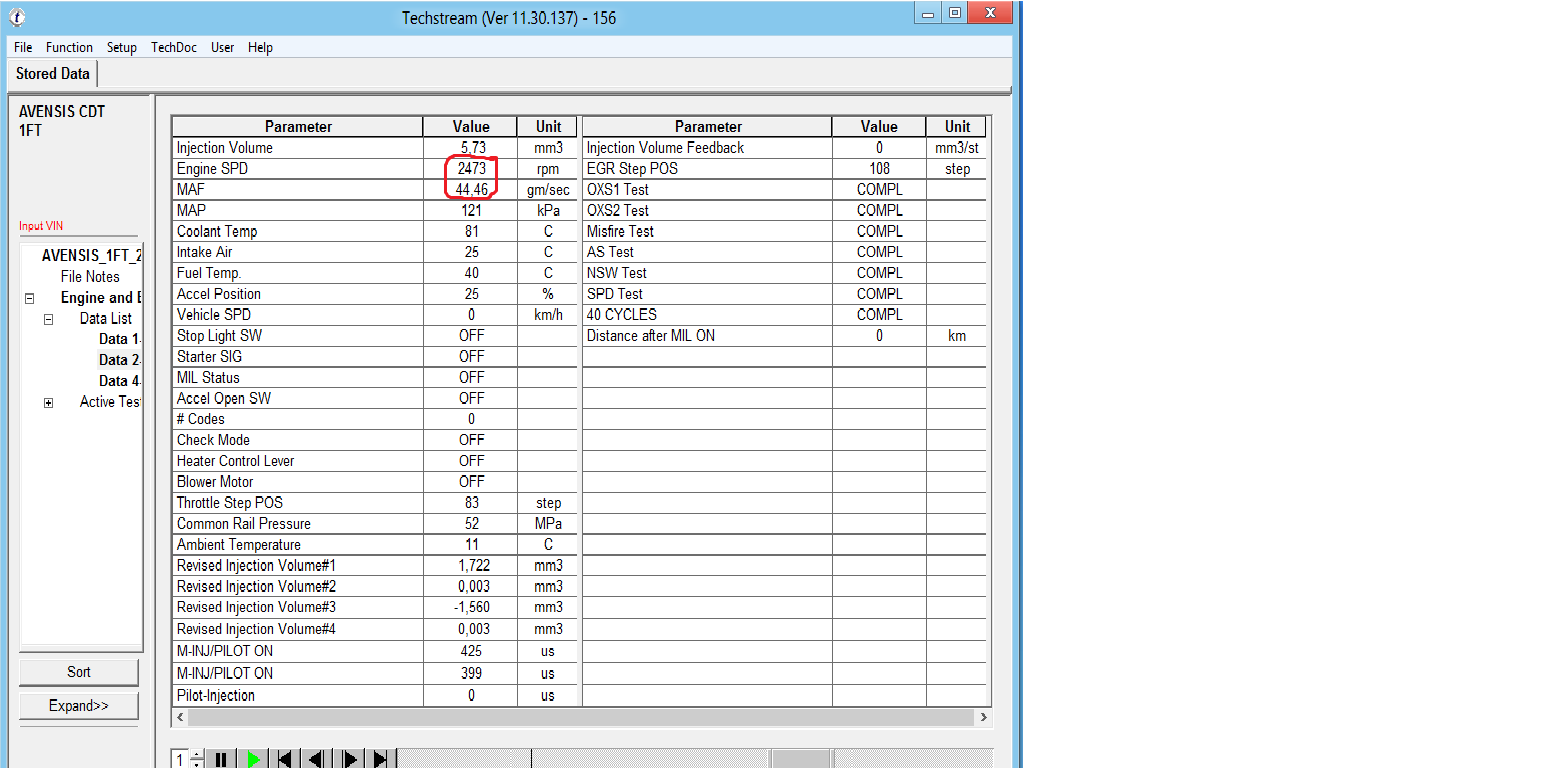Select File Notes in the tree
Image resolution: width=1554 pixels, height=768 pixels.
[90, 277]
